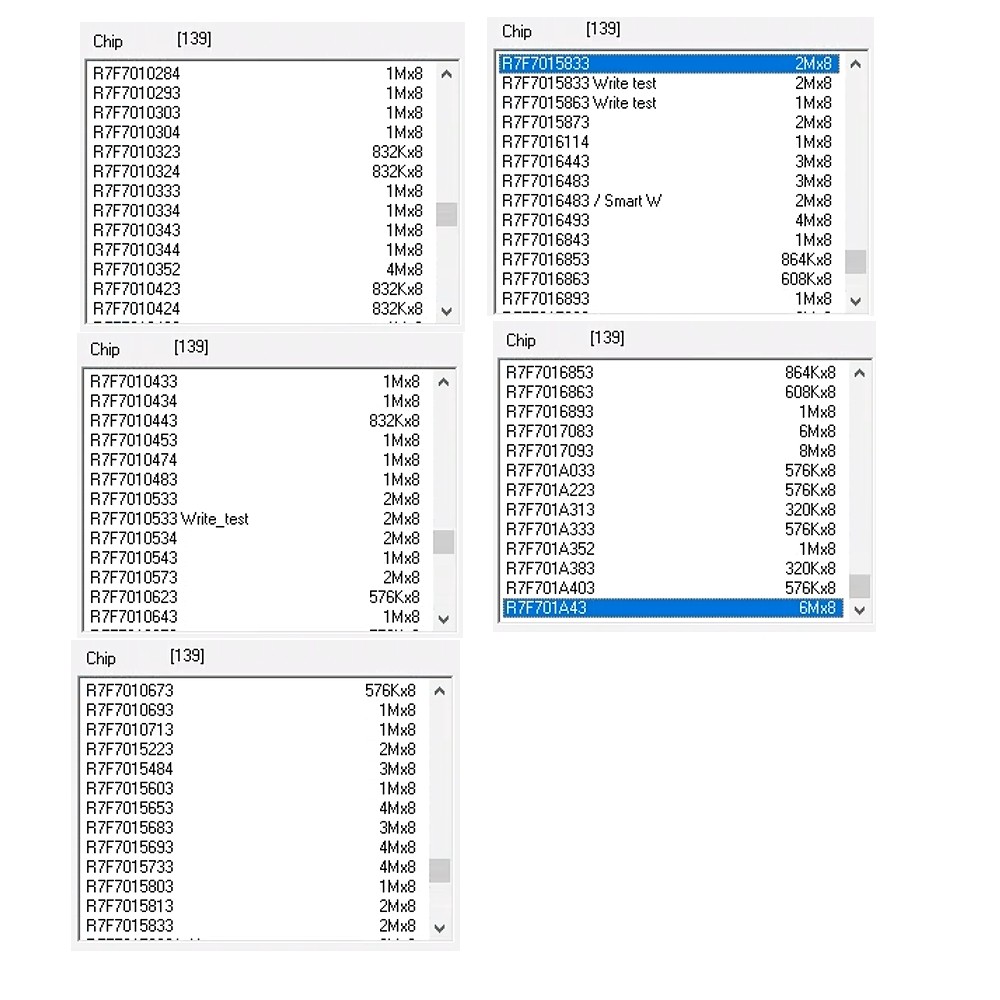Select chip R7F7016114

tap(546, 142)
